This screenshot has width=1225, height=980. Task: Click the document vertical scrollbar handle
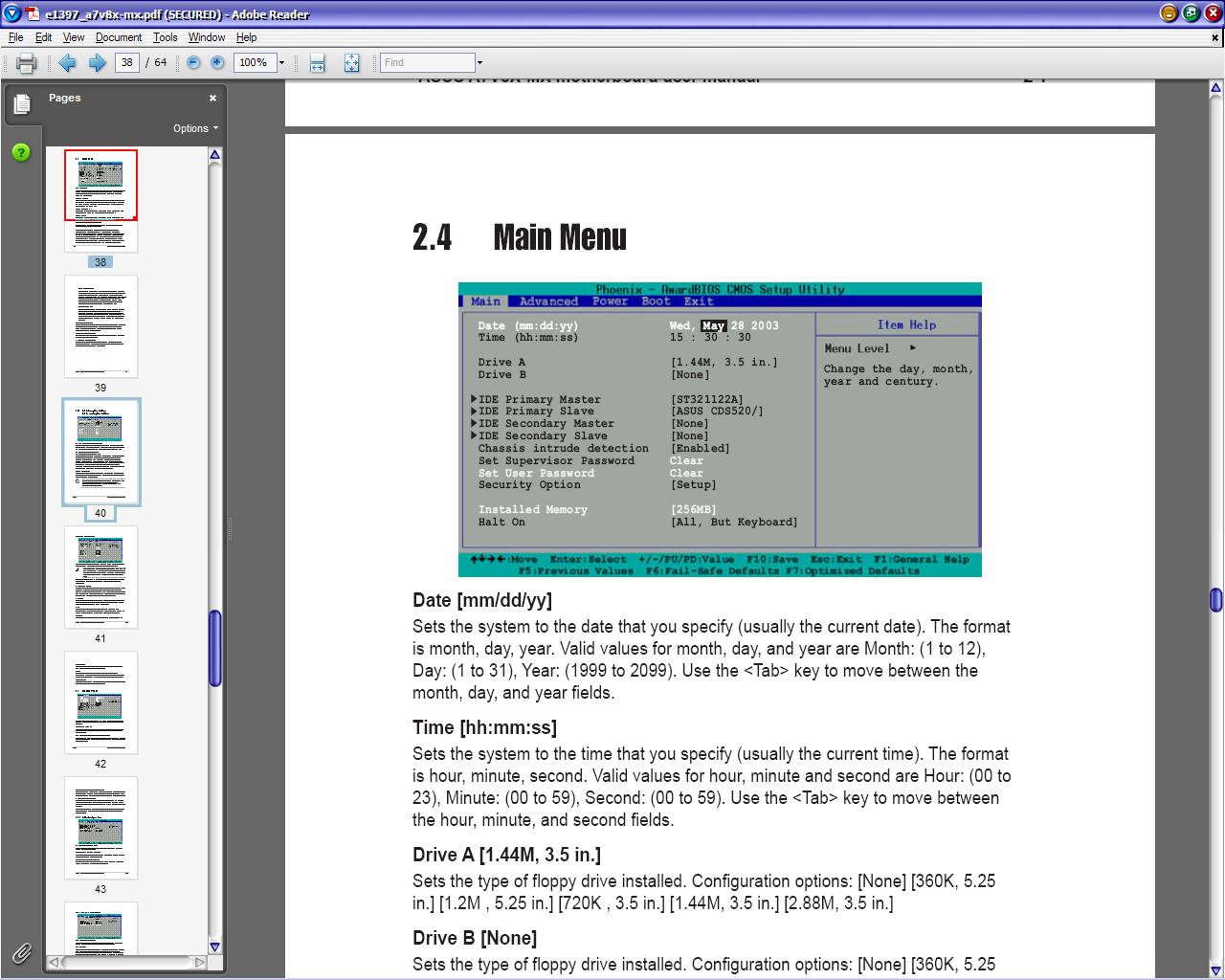click(x=1215, y=600)
